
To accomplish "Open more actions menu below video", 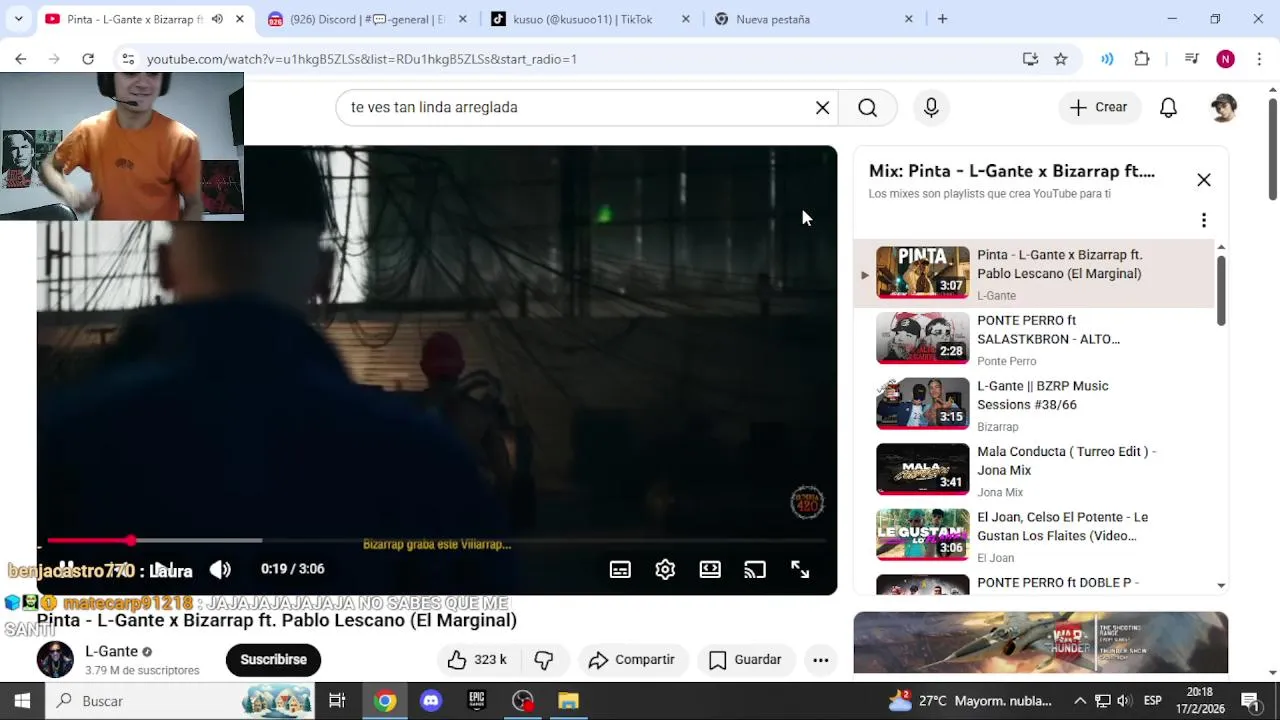I will (821, 660).
